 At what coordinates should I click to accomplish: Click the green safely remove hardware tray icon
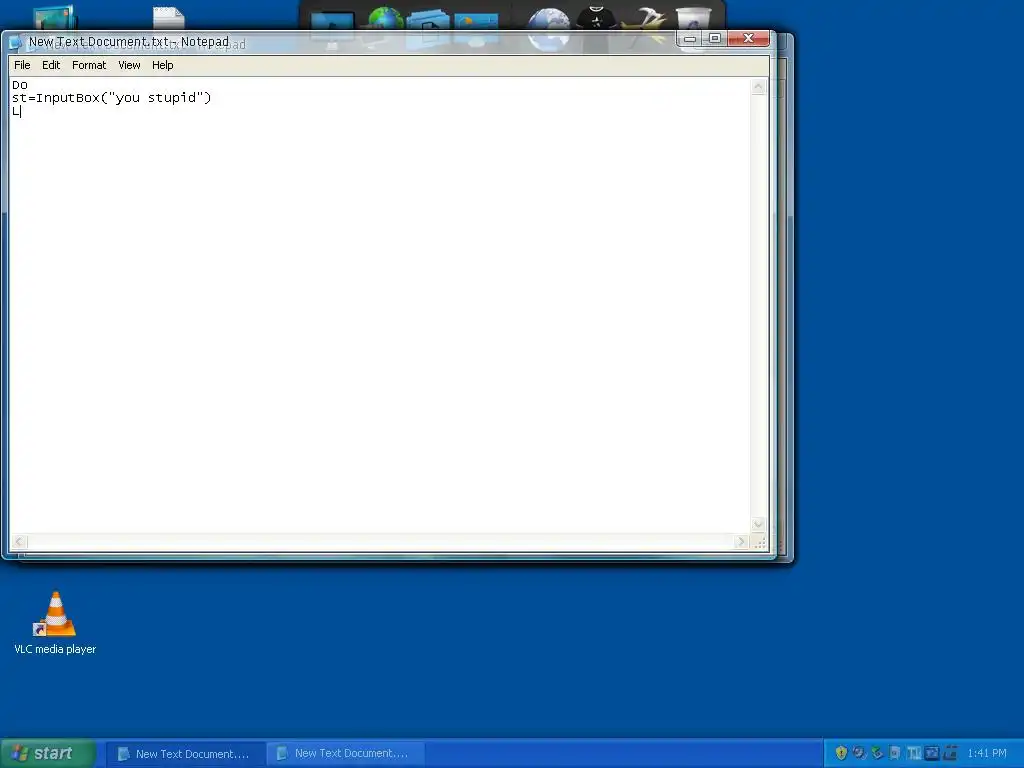877,753
